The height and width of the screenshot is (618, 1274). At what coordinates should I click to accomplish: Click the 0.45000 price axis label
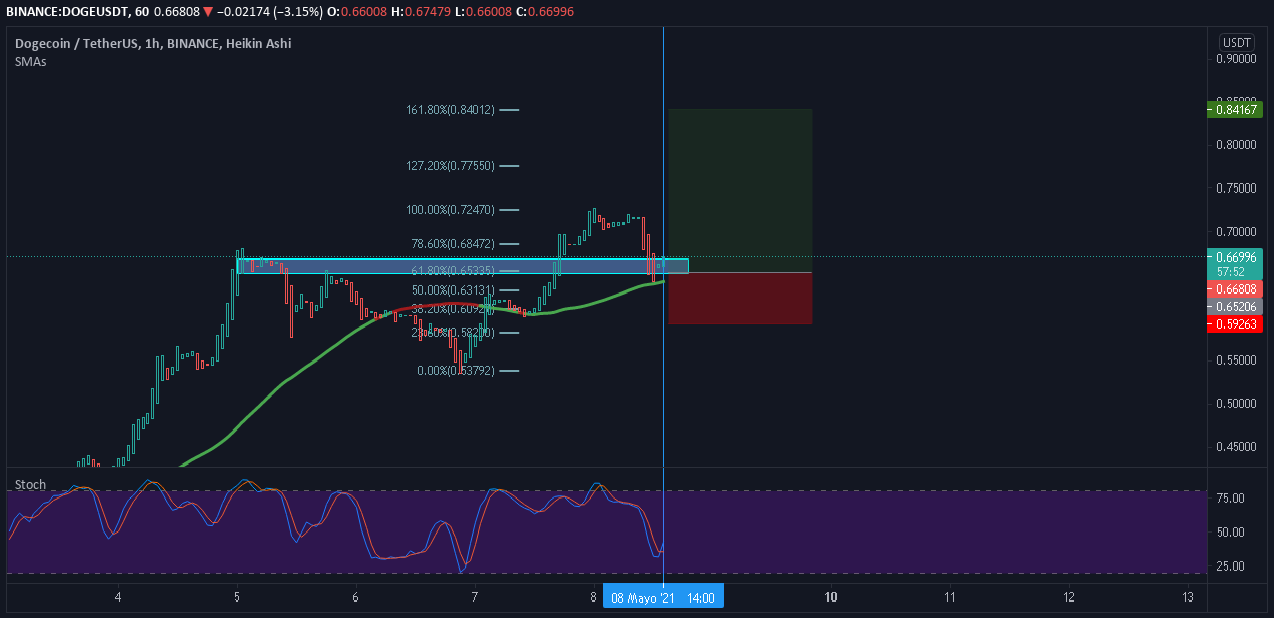1237,446
